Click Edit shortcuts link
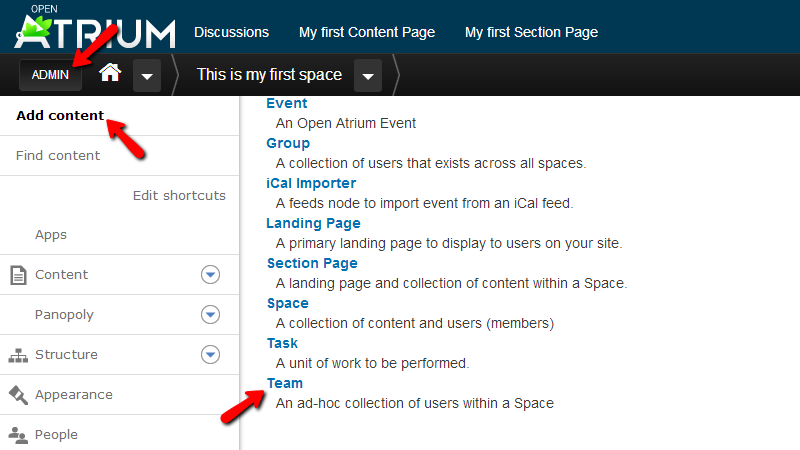 pyautogui.click(x=179, y=195)
